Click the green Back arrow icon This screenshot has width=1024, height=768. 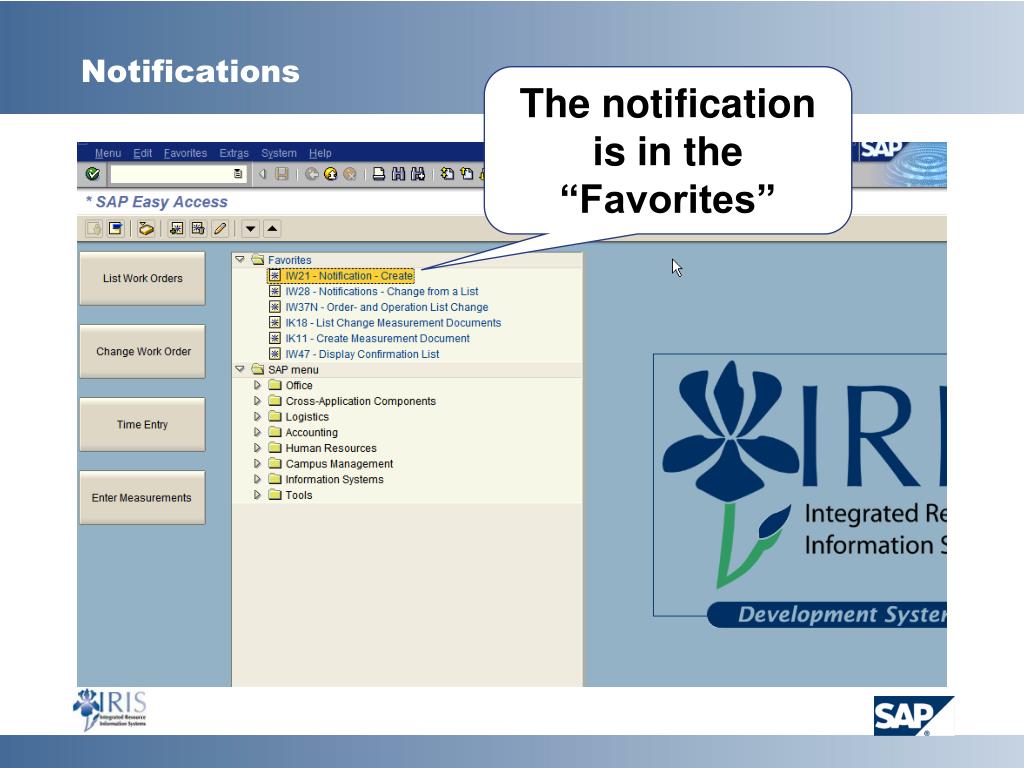pyautogui.click(x=312, y=174)
